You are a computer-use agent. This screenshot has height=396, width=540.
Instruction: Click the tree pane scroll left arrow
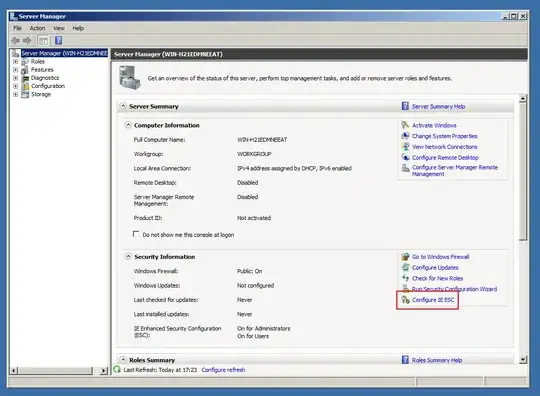(x=14, y=371)
